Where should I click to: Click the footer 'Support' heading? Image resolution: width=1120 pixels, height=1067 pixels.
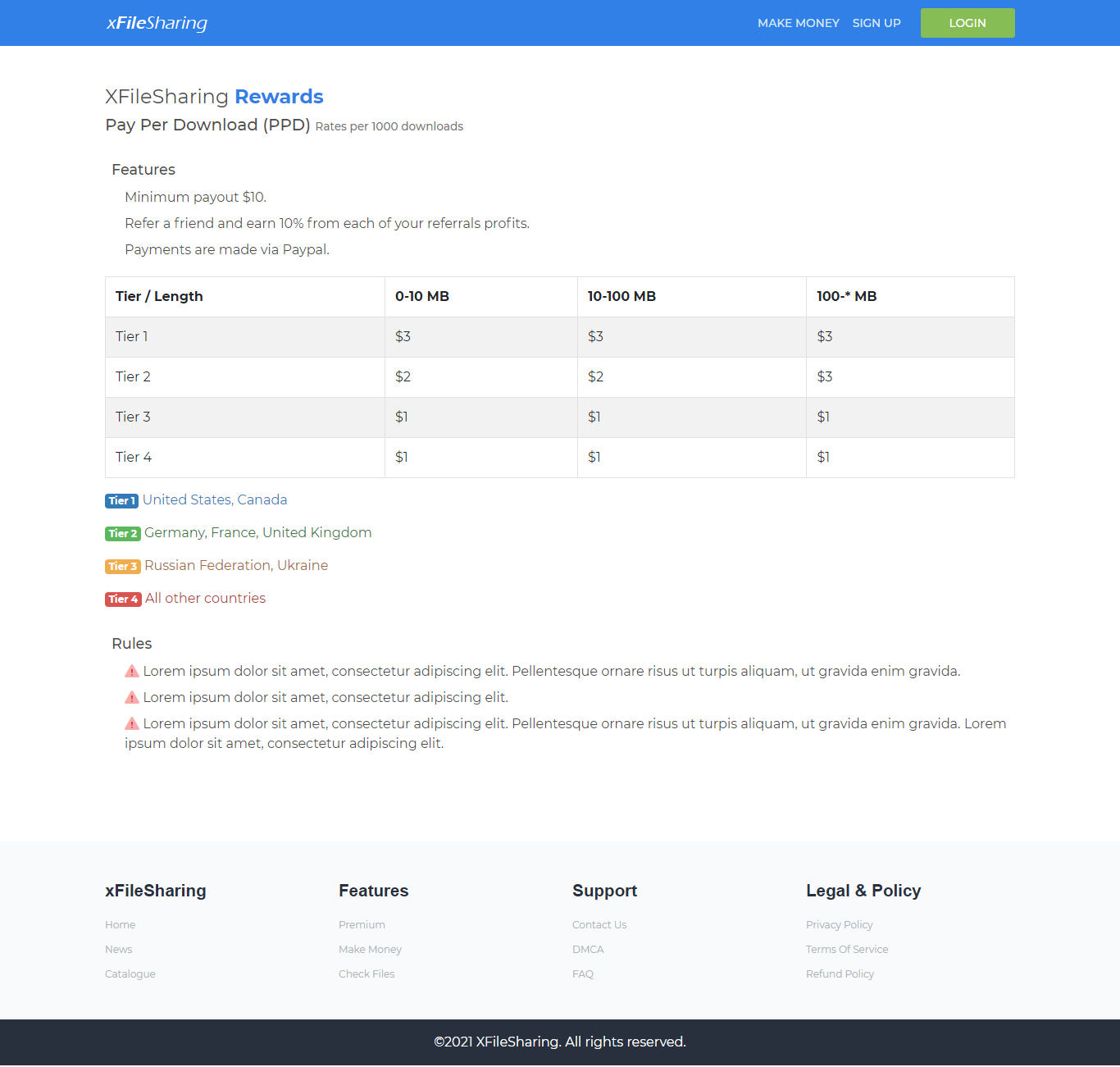(x=605, y=891)
